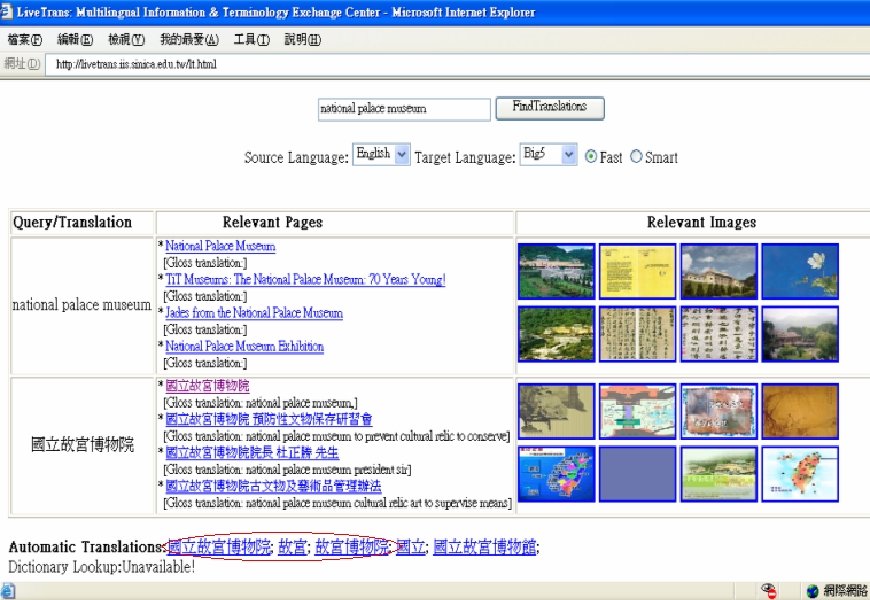Open the white flower on blue thumbnail

[x=800, y=271]
